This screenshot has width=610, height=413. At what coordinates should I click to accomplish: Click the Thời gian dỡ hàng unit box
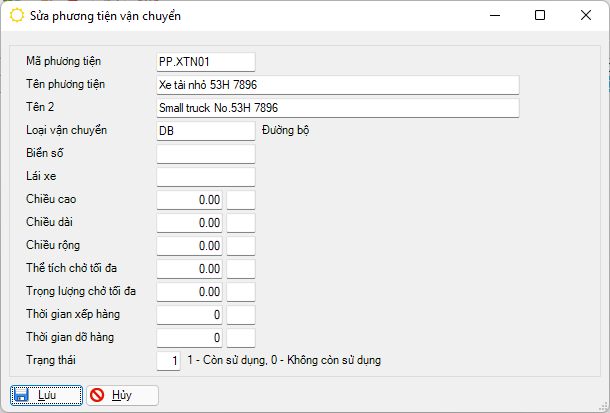241,338
